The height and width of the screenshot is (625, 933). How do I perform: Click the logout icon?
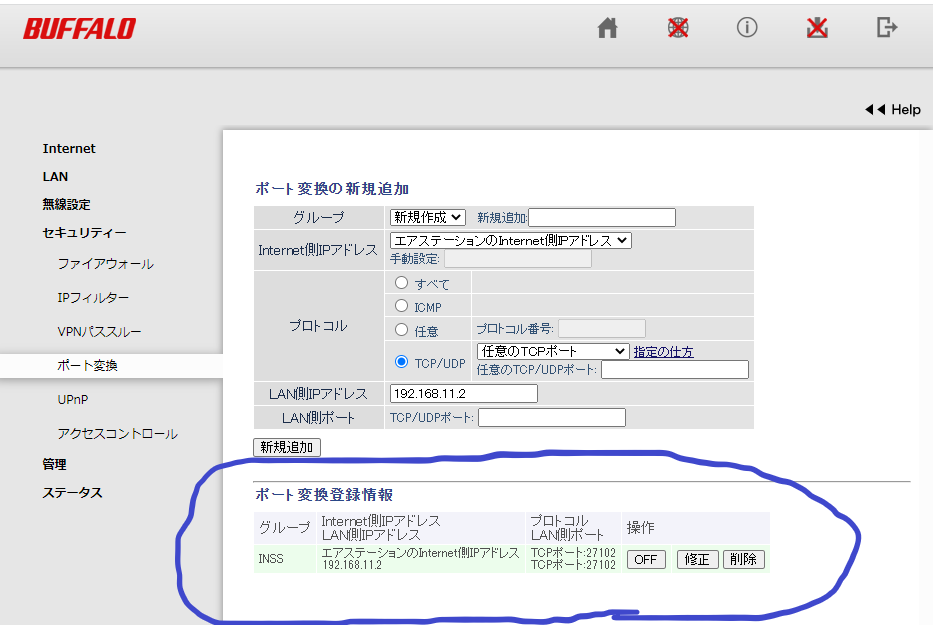(887, 27)
